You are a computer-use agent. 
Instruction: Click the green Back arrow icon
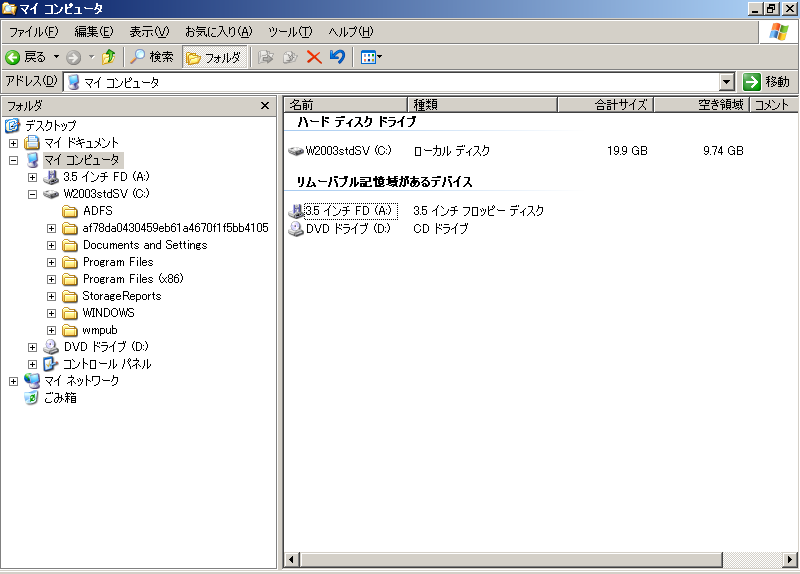tap(14, 57)
